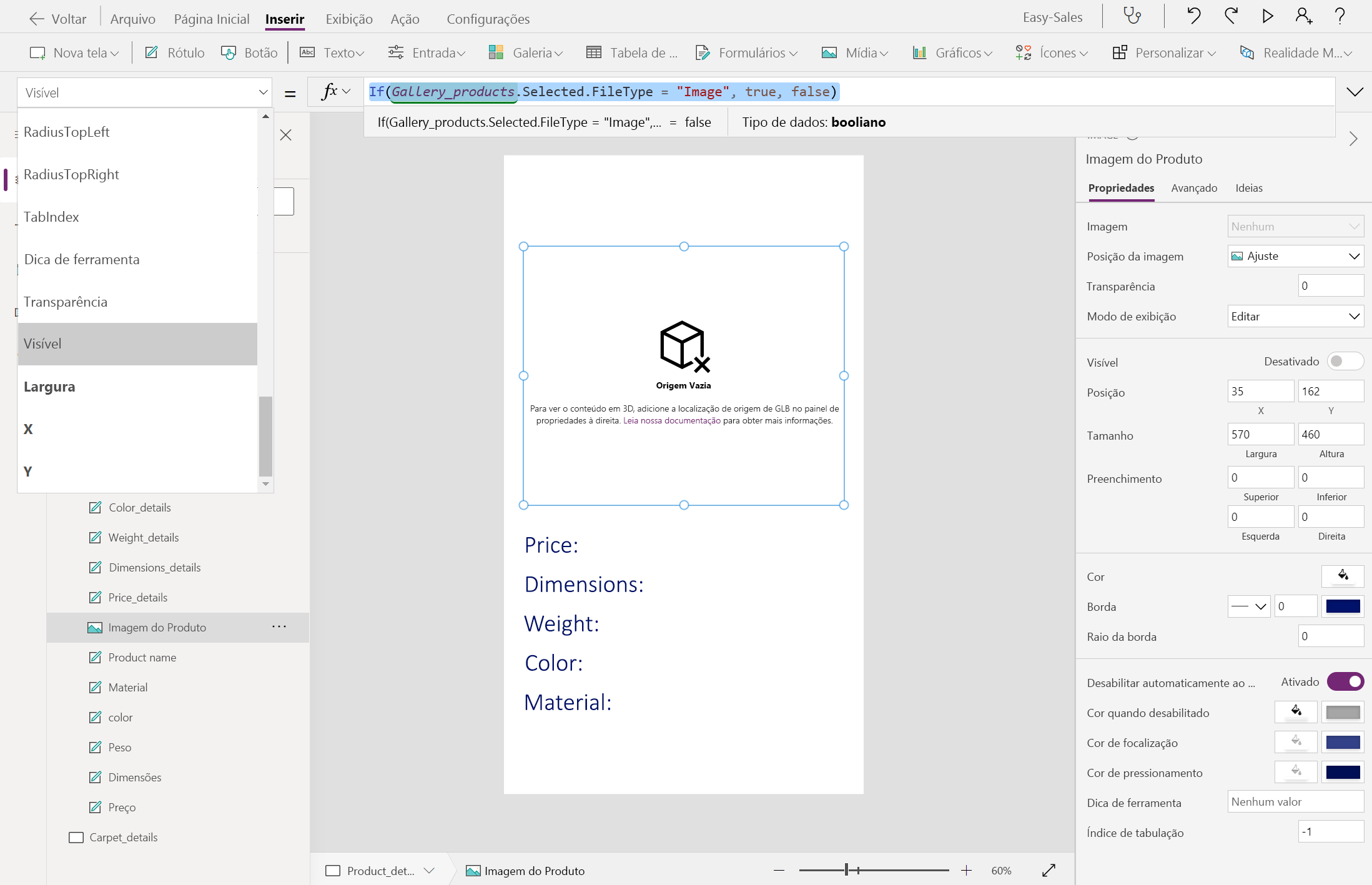Click Cor de pressionamento fill icon
The image size is (1372, 885).
tap(1296, 772)
